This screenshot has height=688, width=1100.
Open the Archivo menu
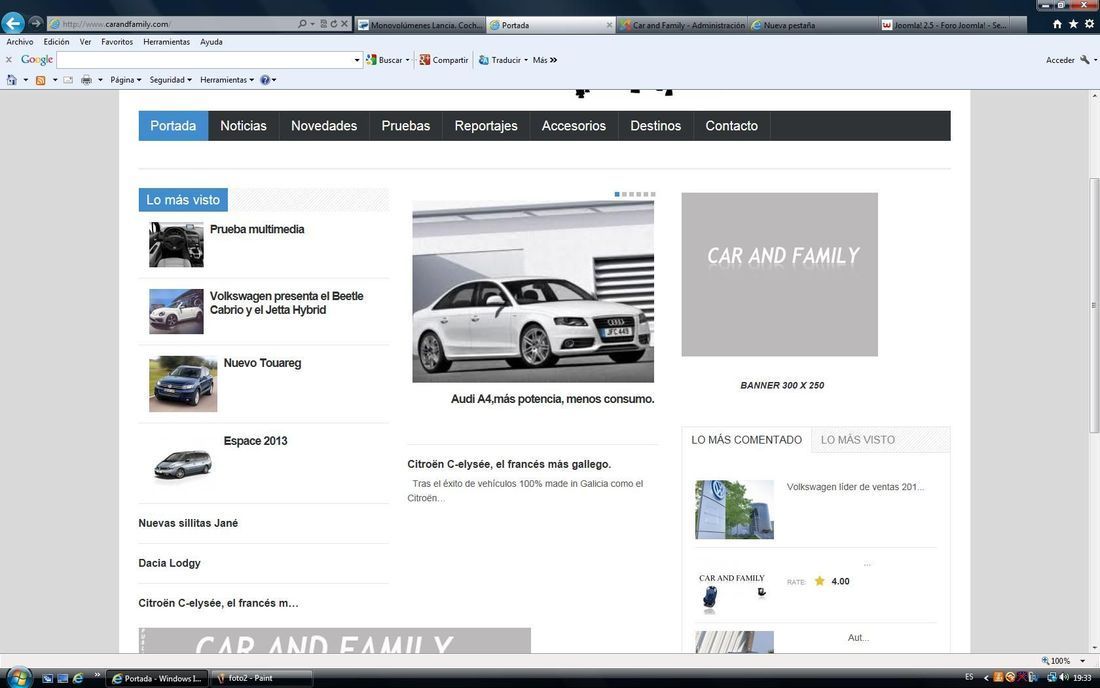click(x=20, y=42)
